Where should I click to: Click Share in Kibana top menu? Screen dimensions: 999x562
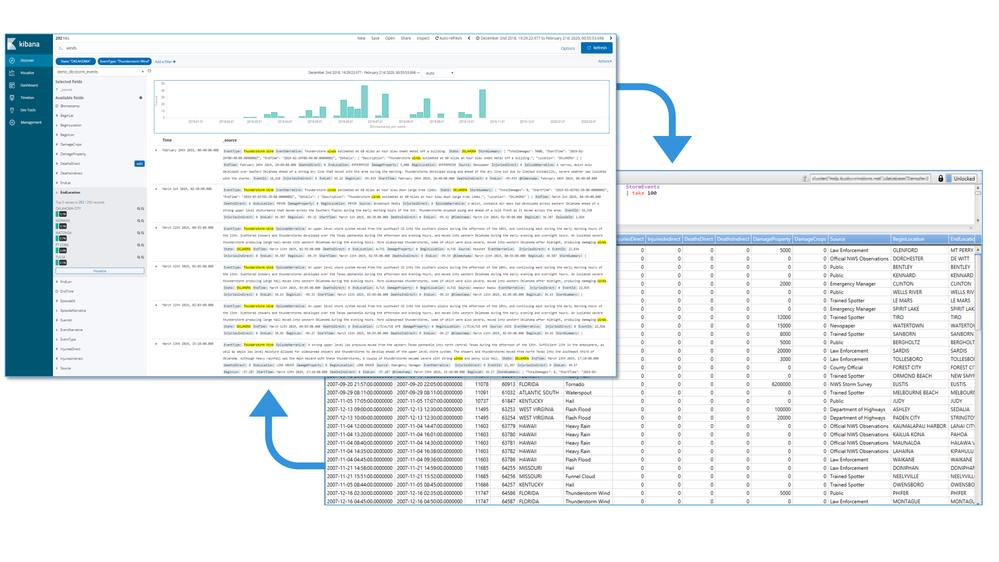(x=406, y=38)
